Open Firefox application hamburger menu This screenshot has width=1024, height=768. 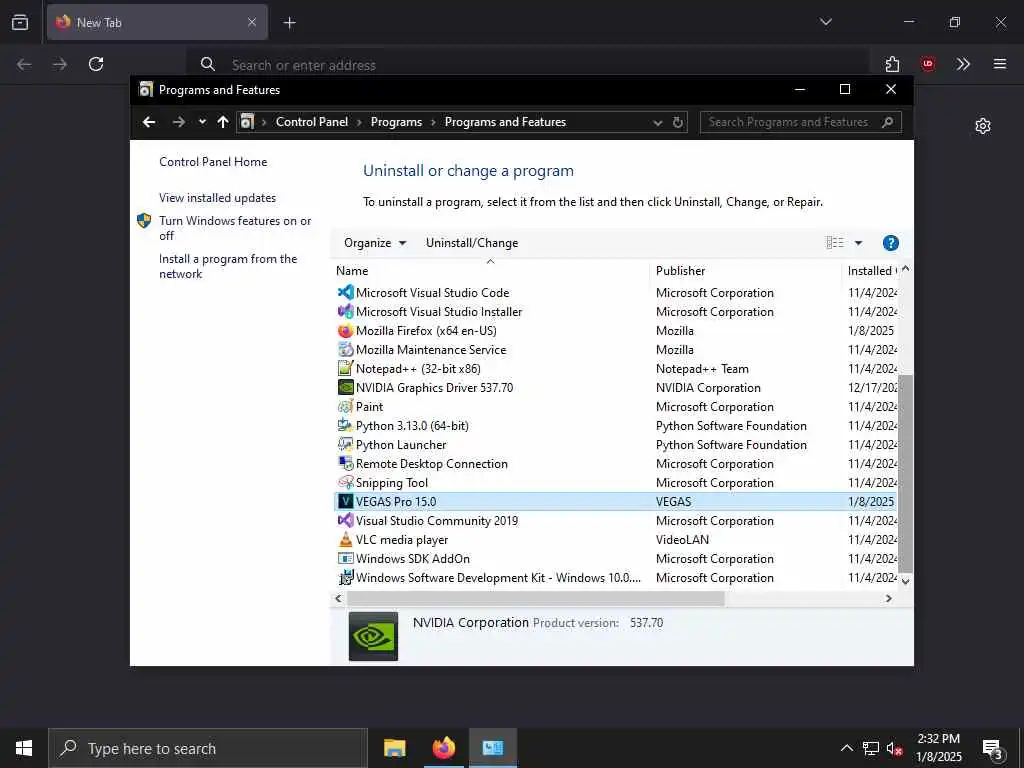pyautogui.click(x=999, y=64)
